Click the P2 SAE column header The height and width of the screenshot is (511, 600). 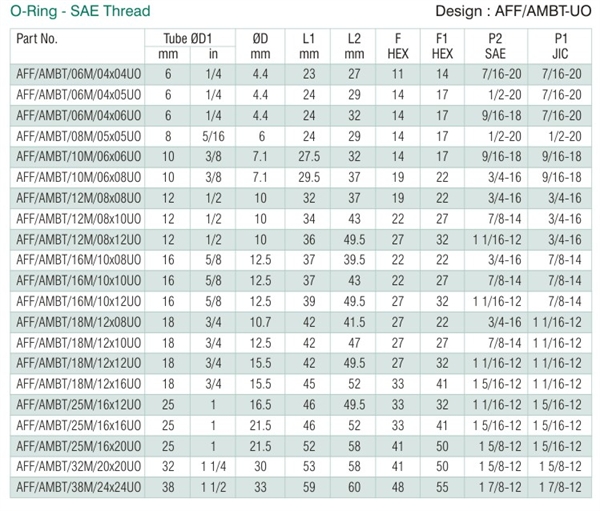495,46
